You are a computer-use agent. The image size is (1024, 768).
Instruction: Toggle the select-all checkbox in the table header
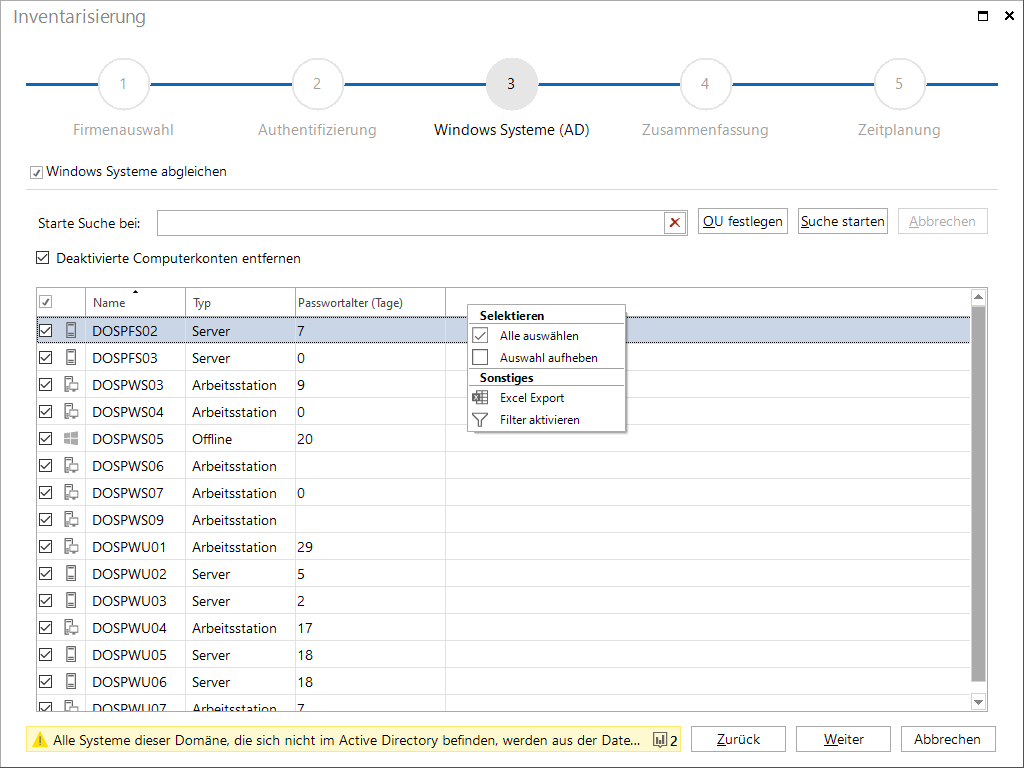tap(45, 302)
